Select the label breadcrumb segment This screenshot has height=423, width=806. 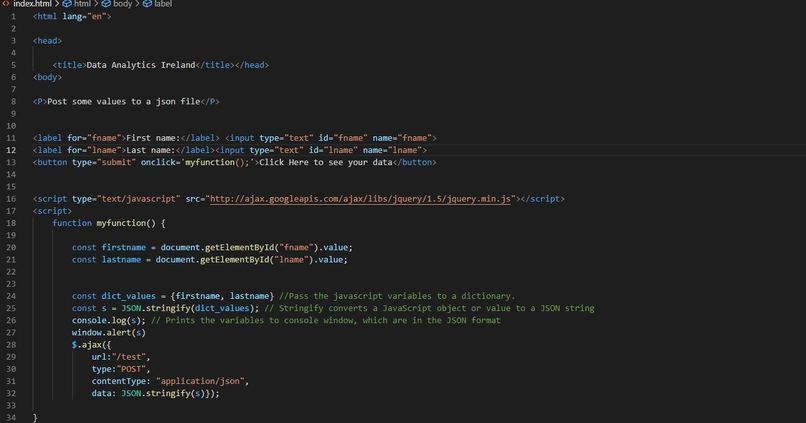(163, 4)
